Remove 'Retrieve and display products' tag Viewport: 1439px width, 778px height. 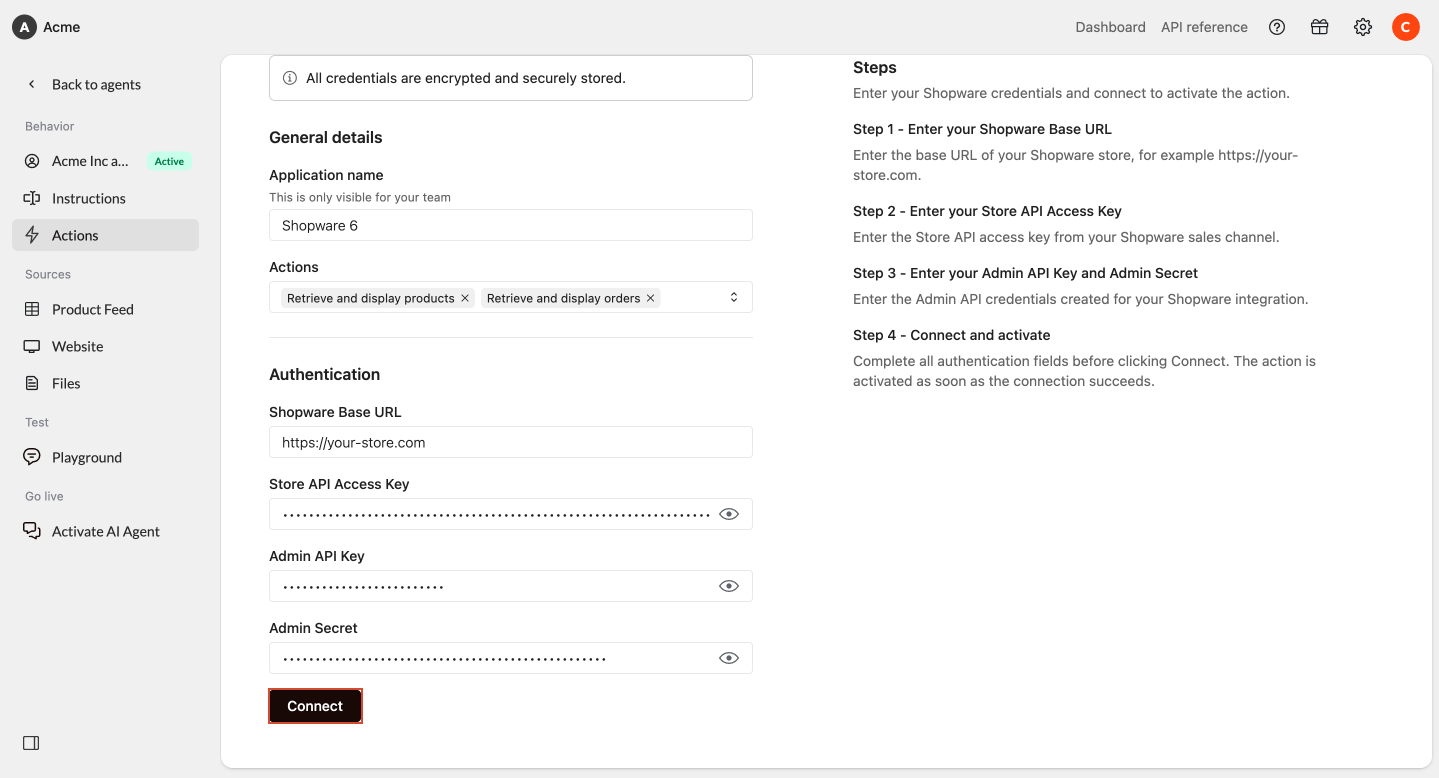tap(465, 298)
